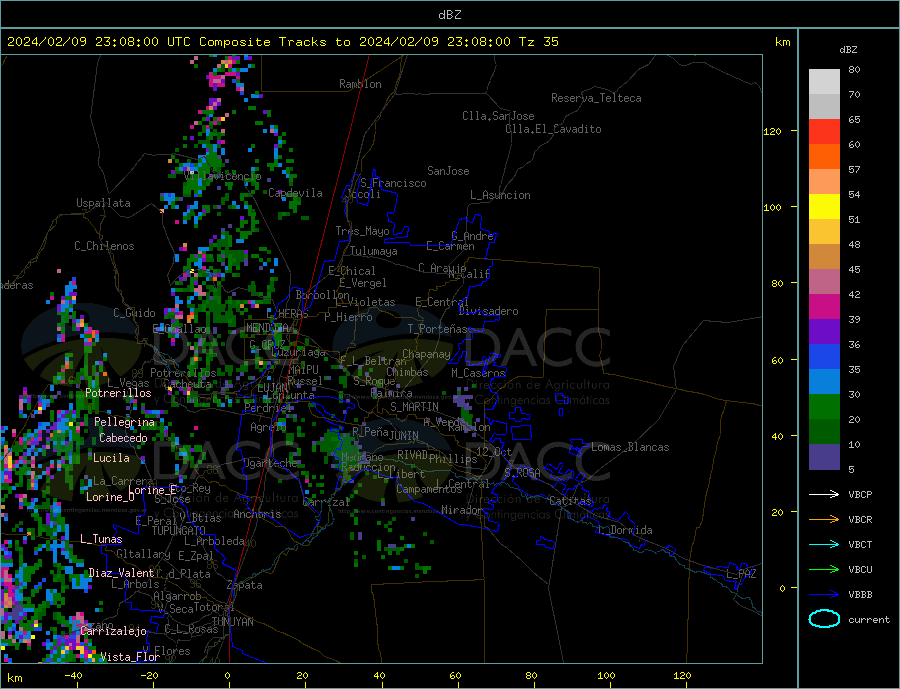This screenshot has width=900, height=689.
Task: Click the L_Tunas label
Action: pos(101,539)
